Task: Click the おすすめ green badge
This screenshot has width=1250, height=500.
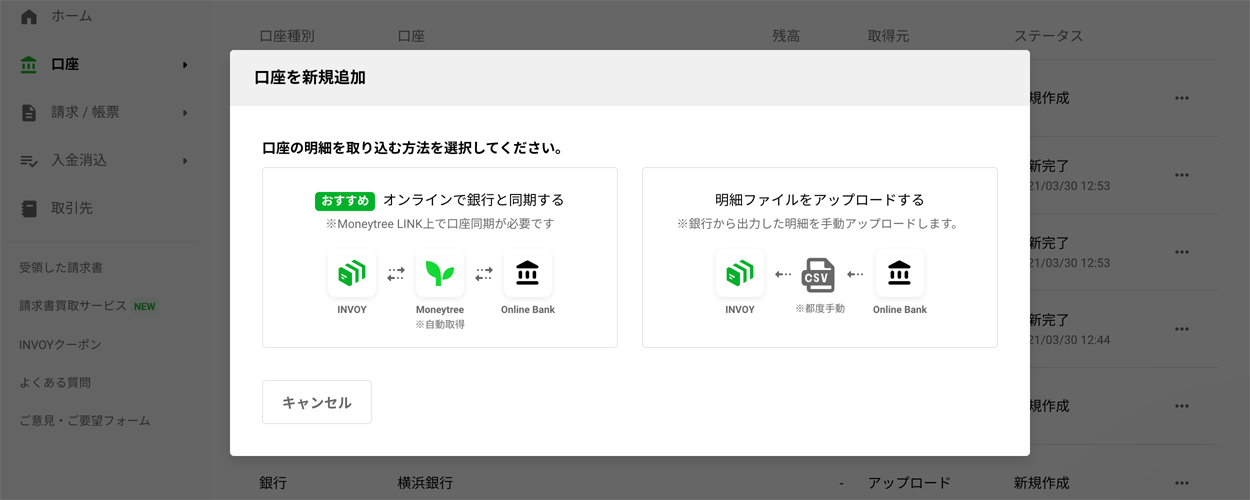Action: tap(346, 200)
